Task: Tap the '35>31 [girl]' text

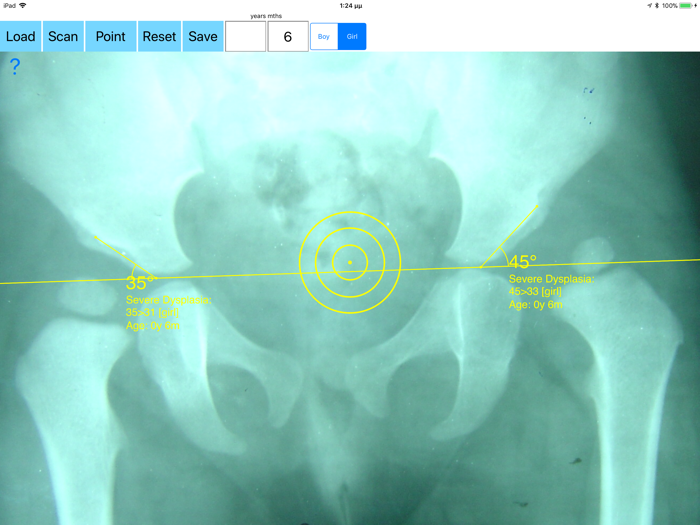Action: pyautogui.click(x=152, y=312)
